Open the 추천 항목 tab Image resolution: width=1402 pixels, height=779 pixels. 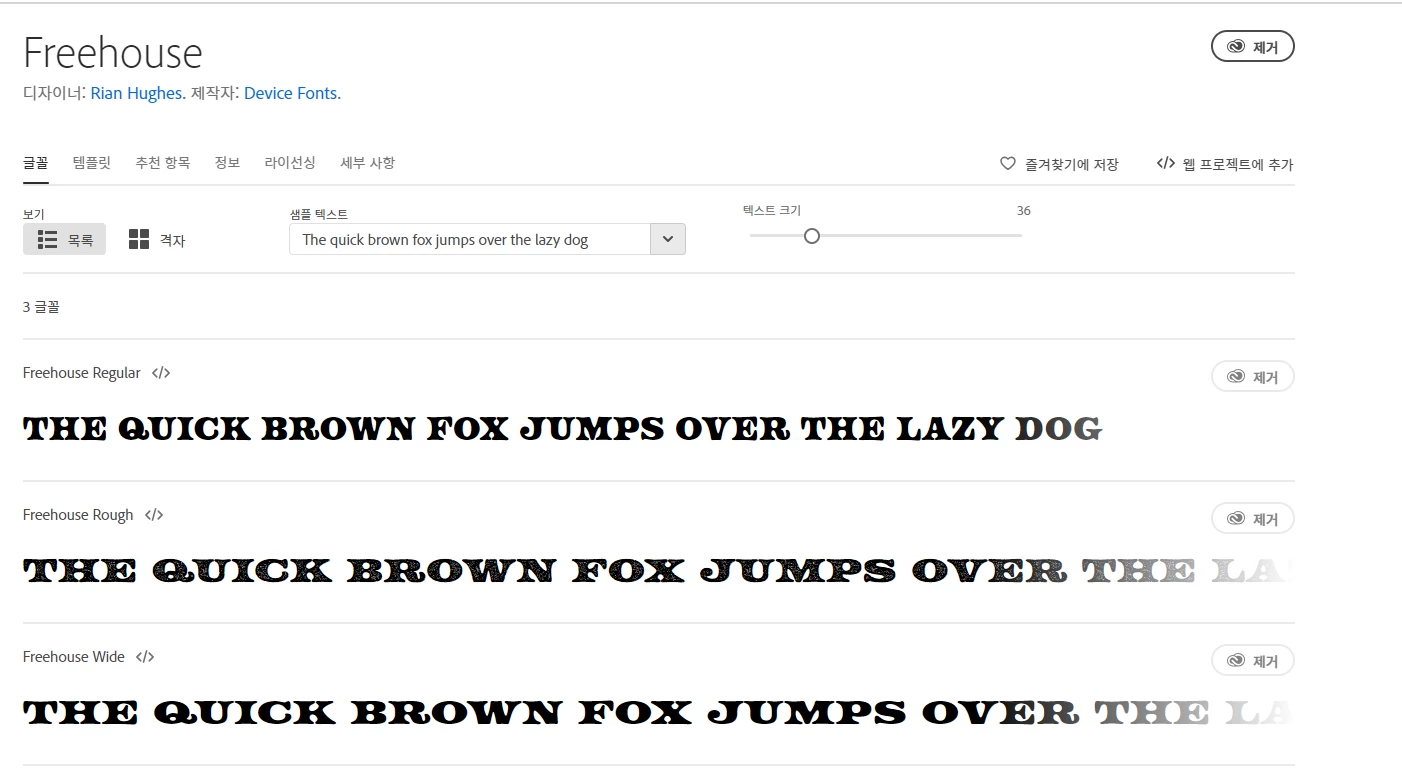pyautogui.click(x=163, y=162)
